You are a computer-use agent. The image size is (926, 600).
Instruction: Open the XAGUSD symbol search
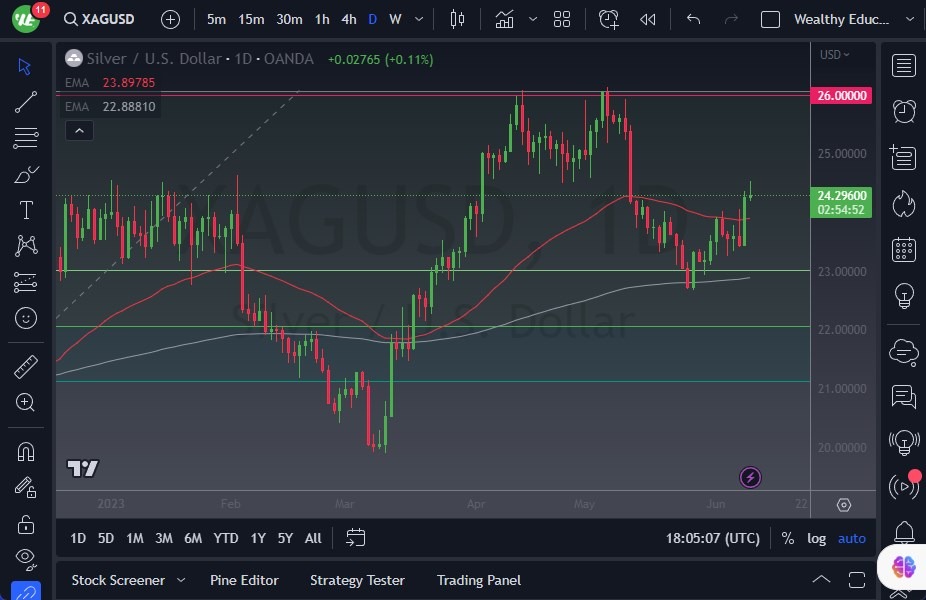click(x=99, y=19)
